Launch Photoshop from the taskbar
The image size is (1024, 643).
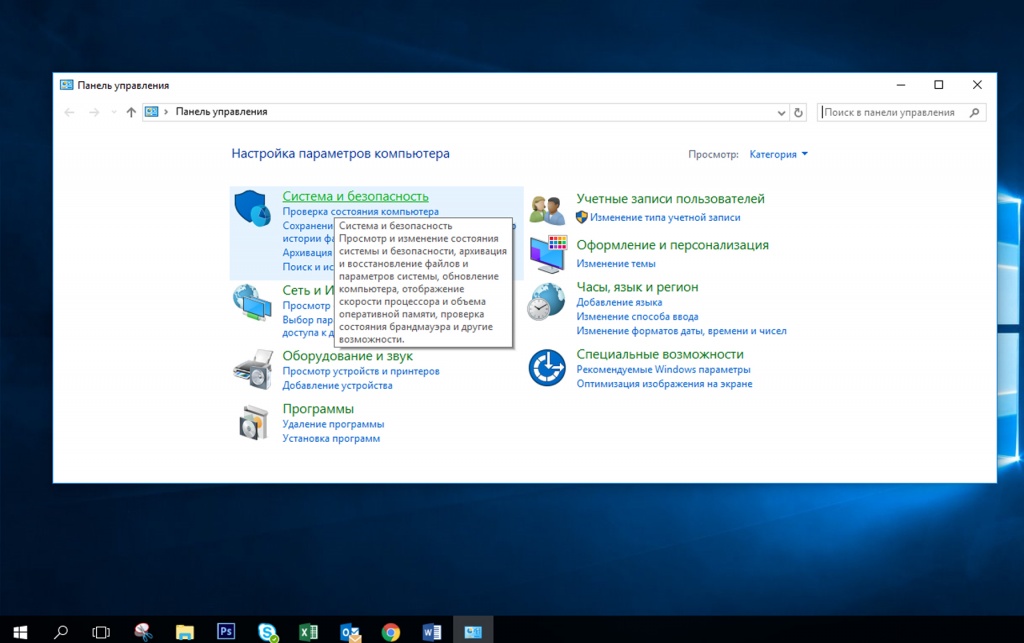(x=226, y=631)
